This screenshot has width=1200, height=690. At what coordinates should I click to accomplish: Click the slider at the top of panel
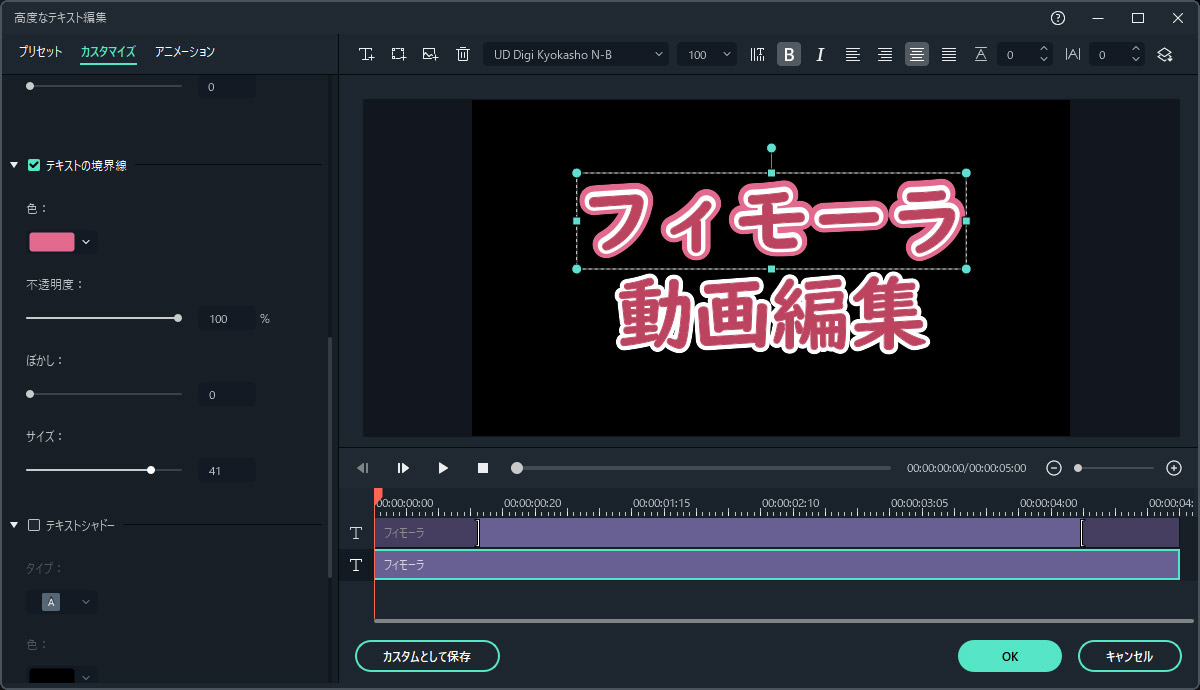(104, 87)
